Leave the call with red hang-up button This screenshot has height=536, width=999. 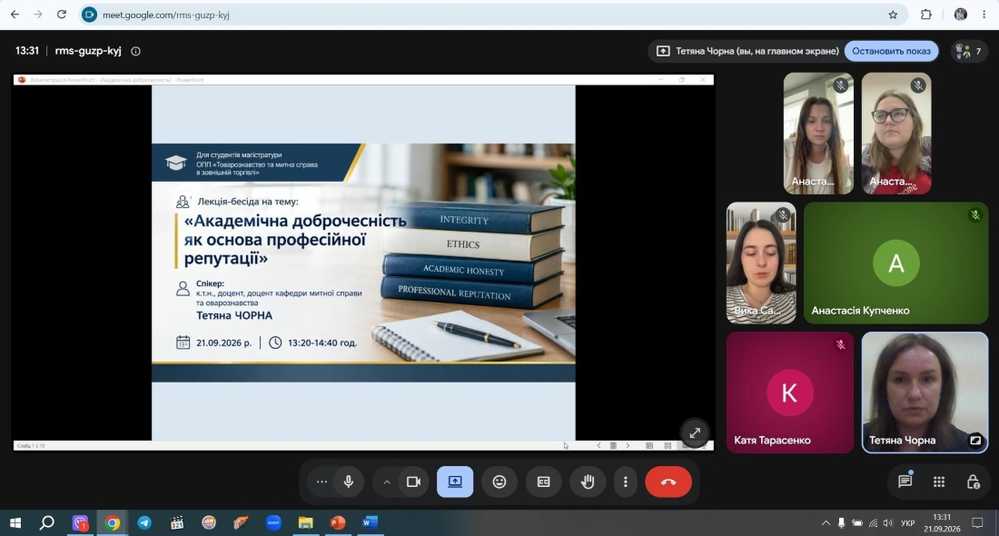tap(668, 482)
